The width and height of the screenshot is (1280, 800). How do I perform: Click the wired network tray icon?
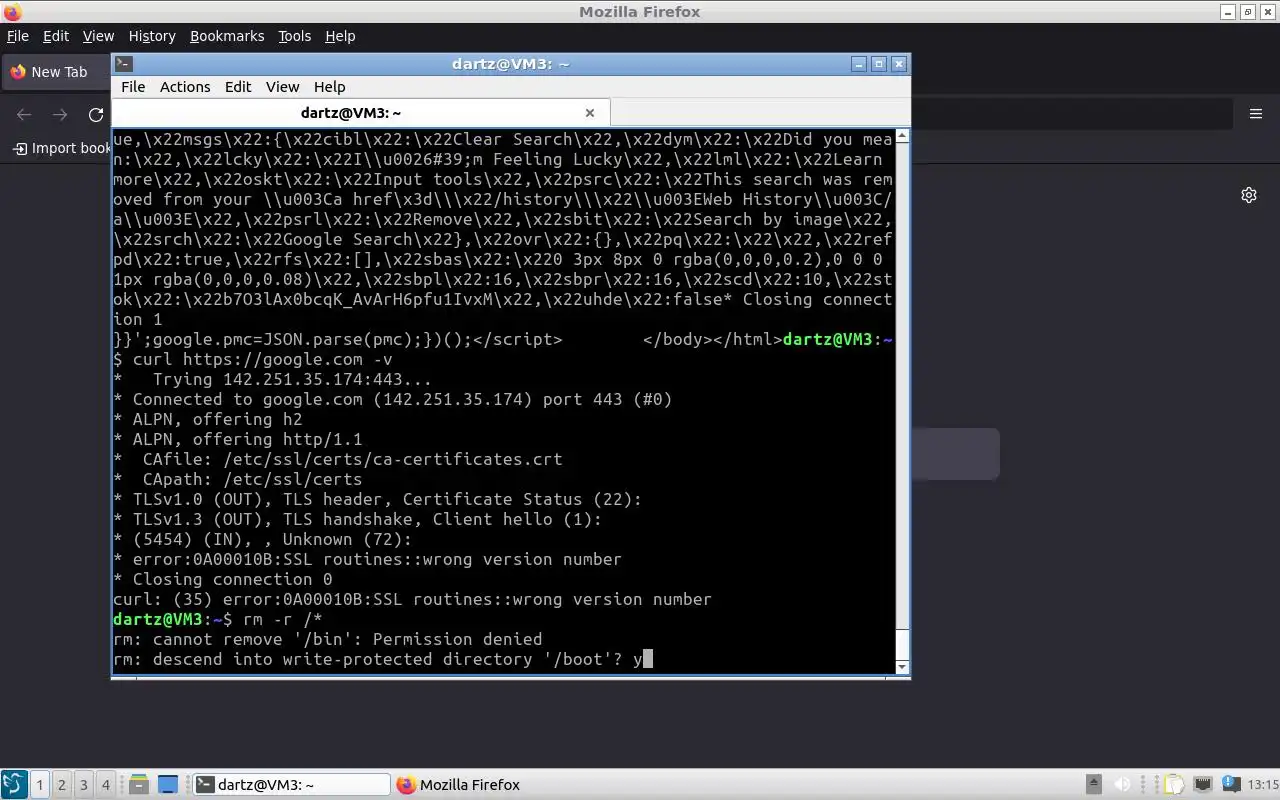tap(1203, 785)
